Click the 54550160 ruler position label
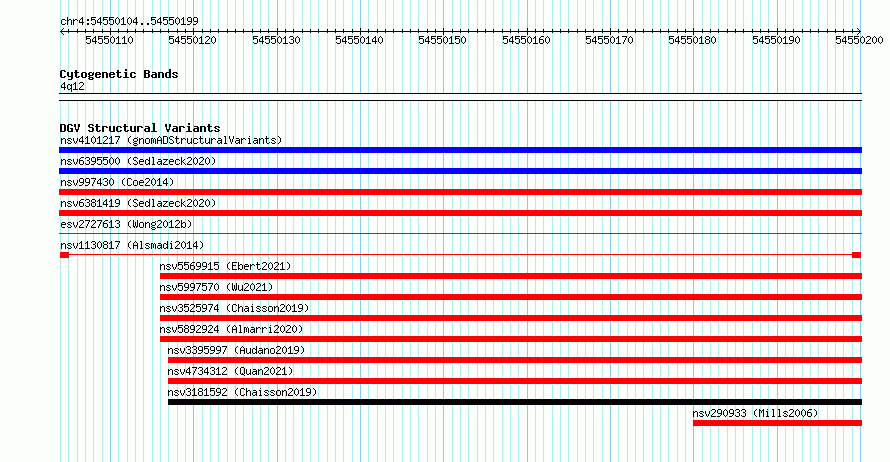Screen dimensions: 890x462 (x=526, y=40)
